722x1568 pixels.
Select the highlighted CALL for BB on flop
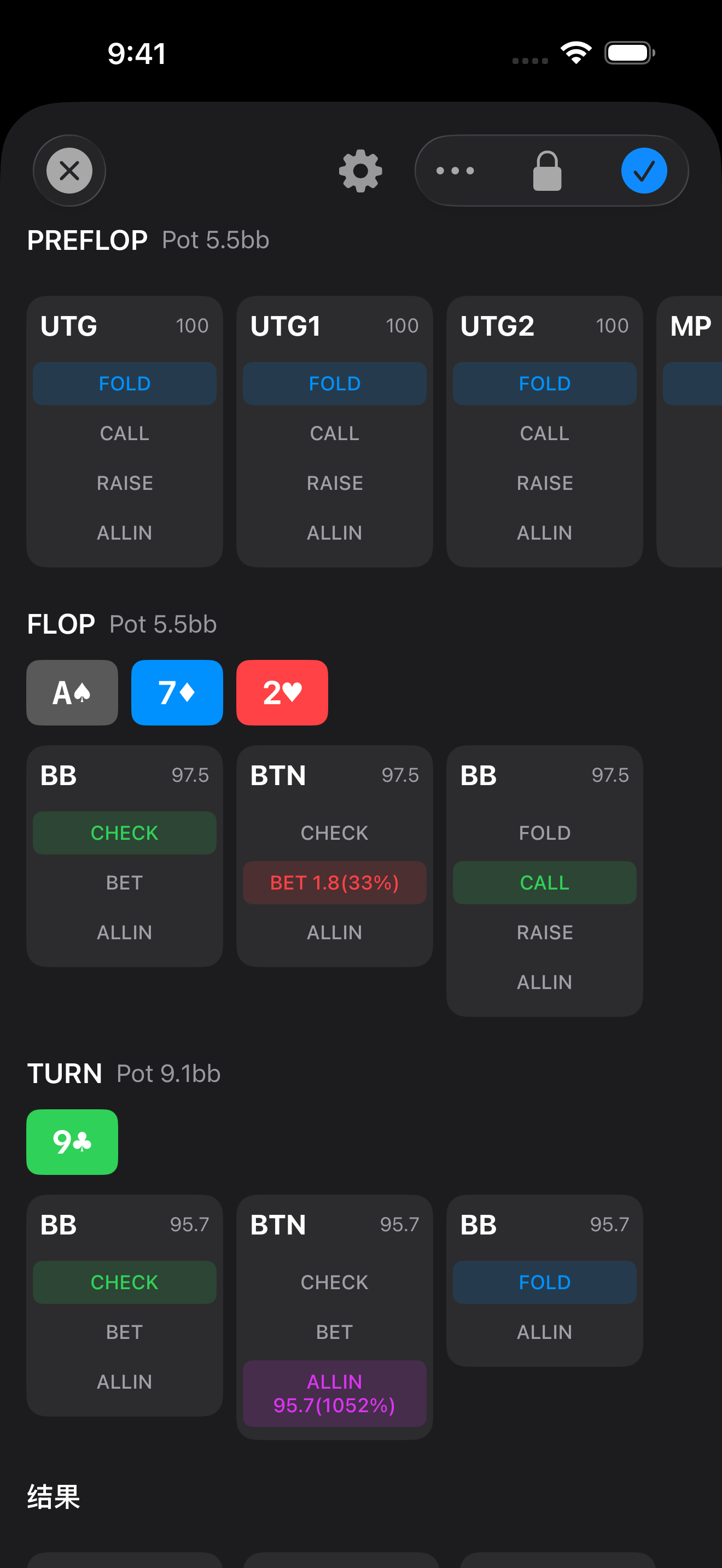pos(544,882)
